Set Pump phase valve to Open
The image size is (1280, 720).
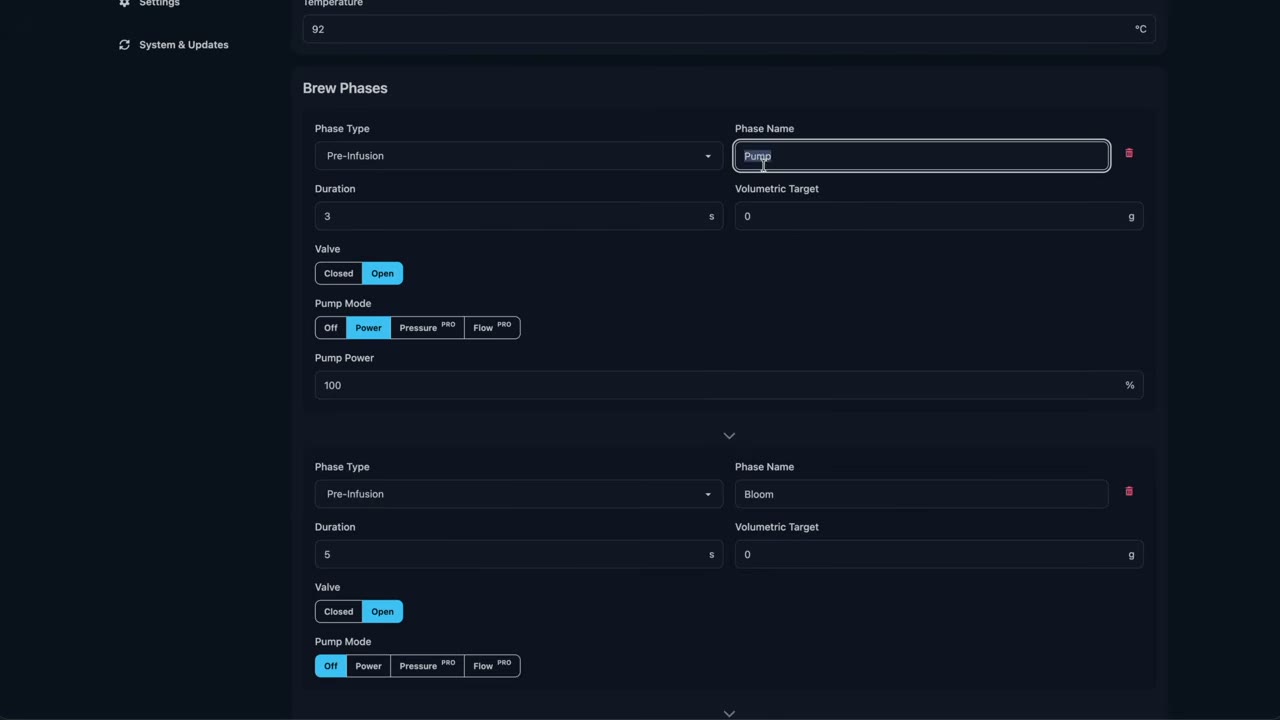382,273
